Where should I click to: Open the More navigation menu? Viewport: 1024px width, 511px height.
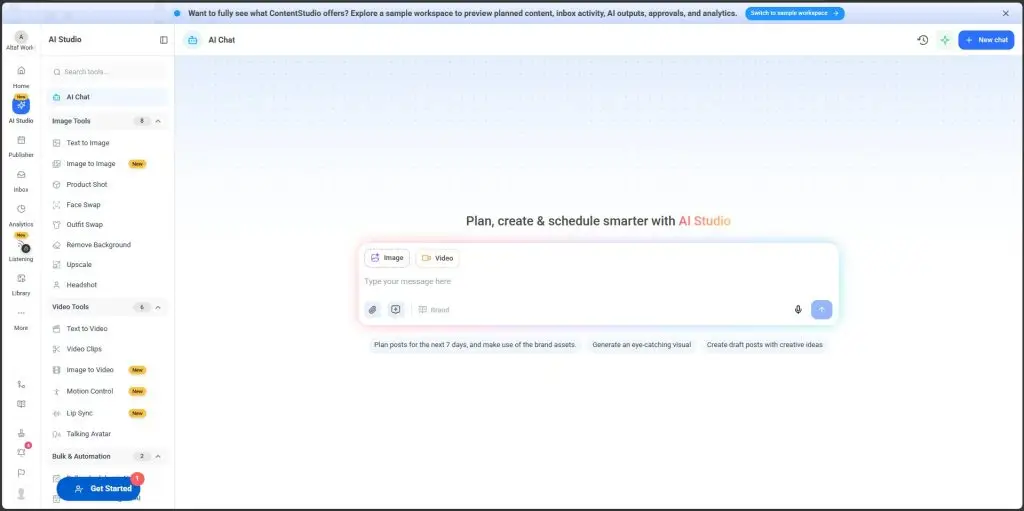tap(21, 319)
